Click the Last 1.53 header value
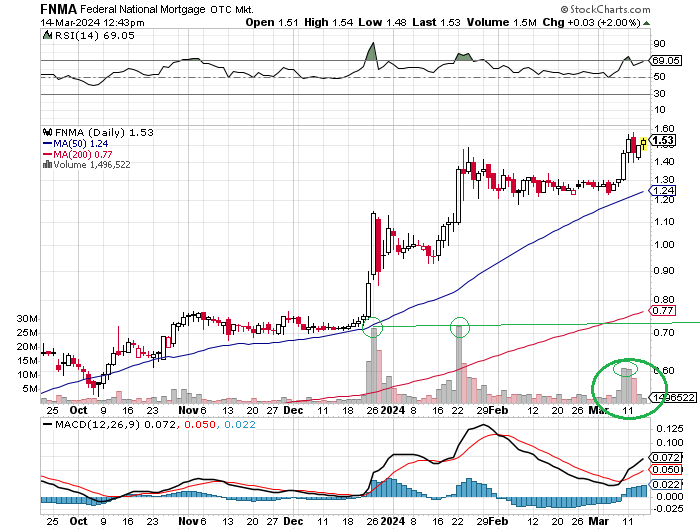Image resolution: width=700 pixels, height=530 pixels. [x=436, y=22]
